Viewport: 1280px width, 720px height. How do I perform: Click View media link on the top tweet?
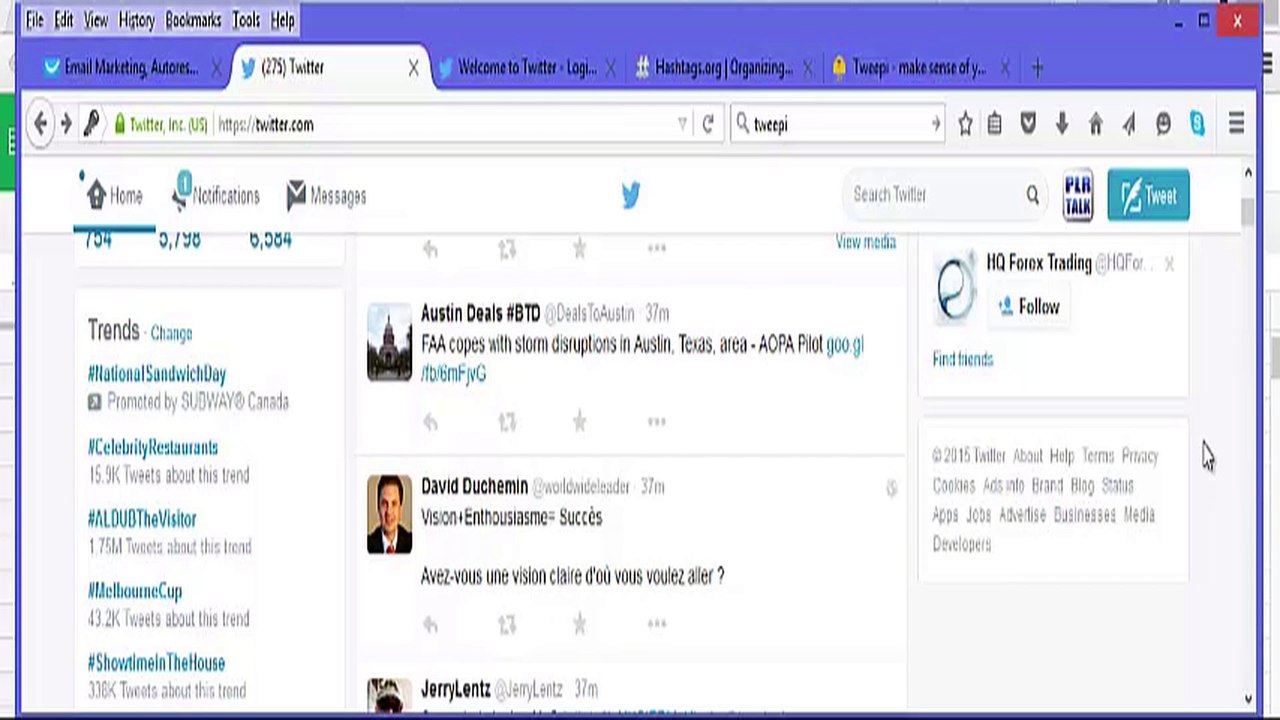point(866,242)
